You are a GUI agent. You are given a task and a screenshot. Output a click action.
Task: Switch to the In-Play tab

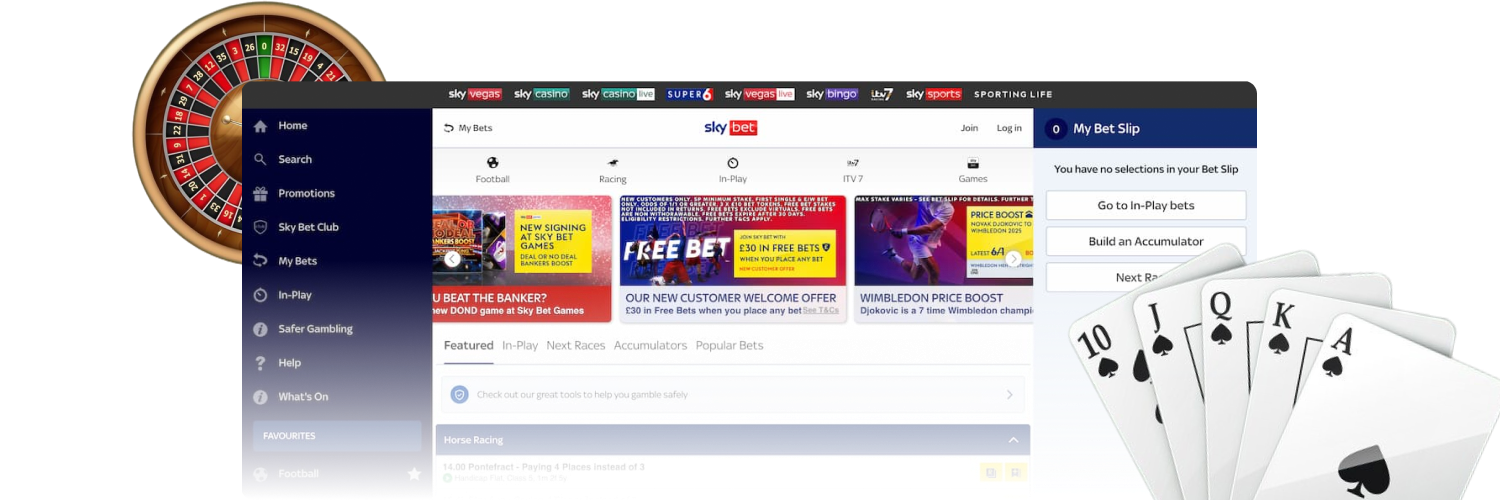coord(520,346)
